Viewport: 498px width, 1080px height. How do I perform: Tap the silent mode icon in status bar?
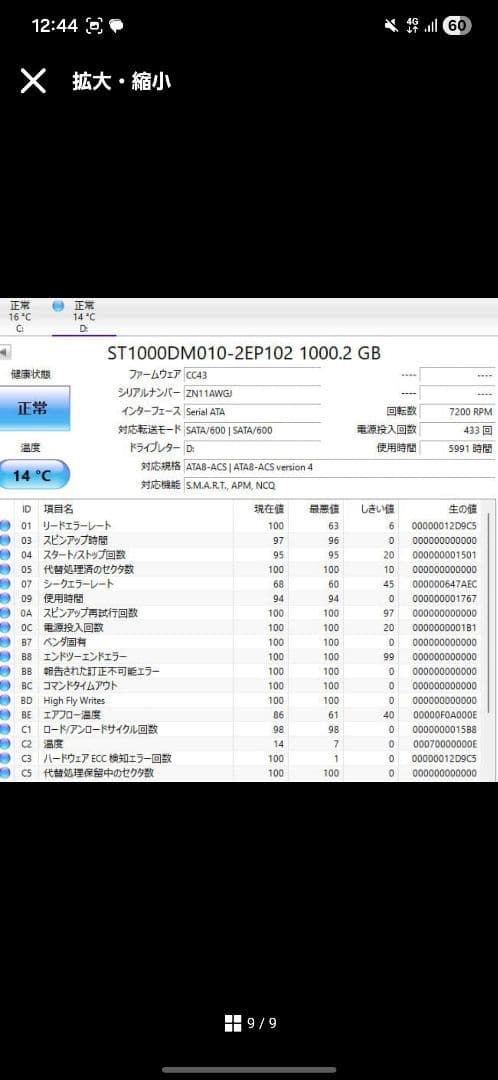pos(391,26)
